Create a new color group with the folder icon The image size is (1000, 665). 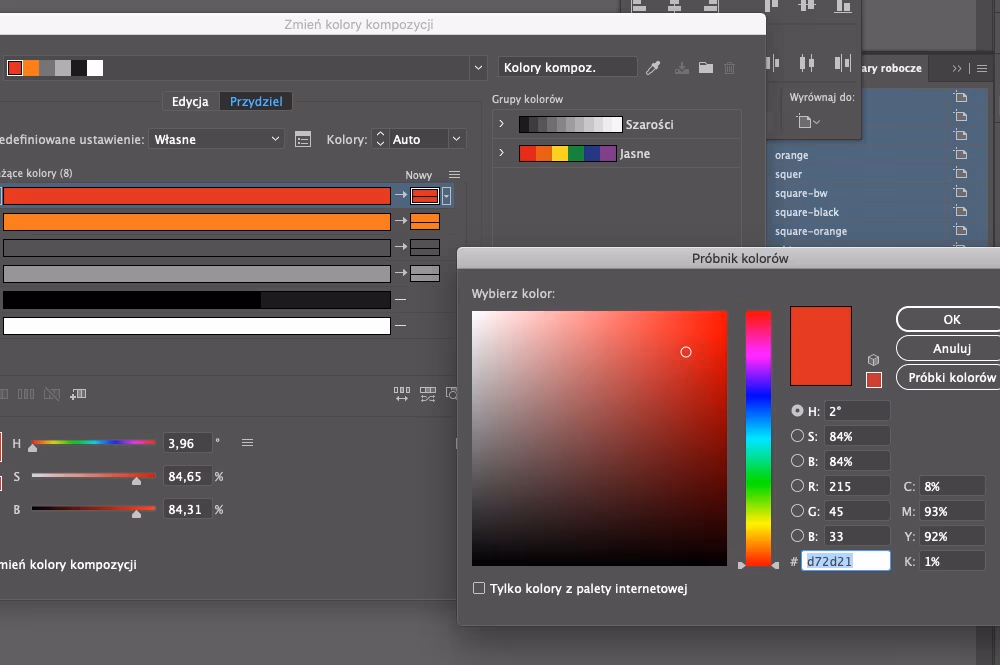point(706,68)
